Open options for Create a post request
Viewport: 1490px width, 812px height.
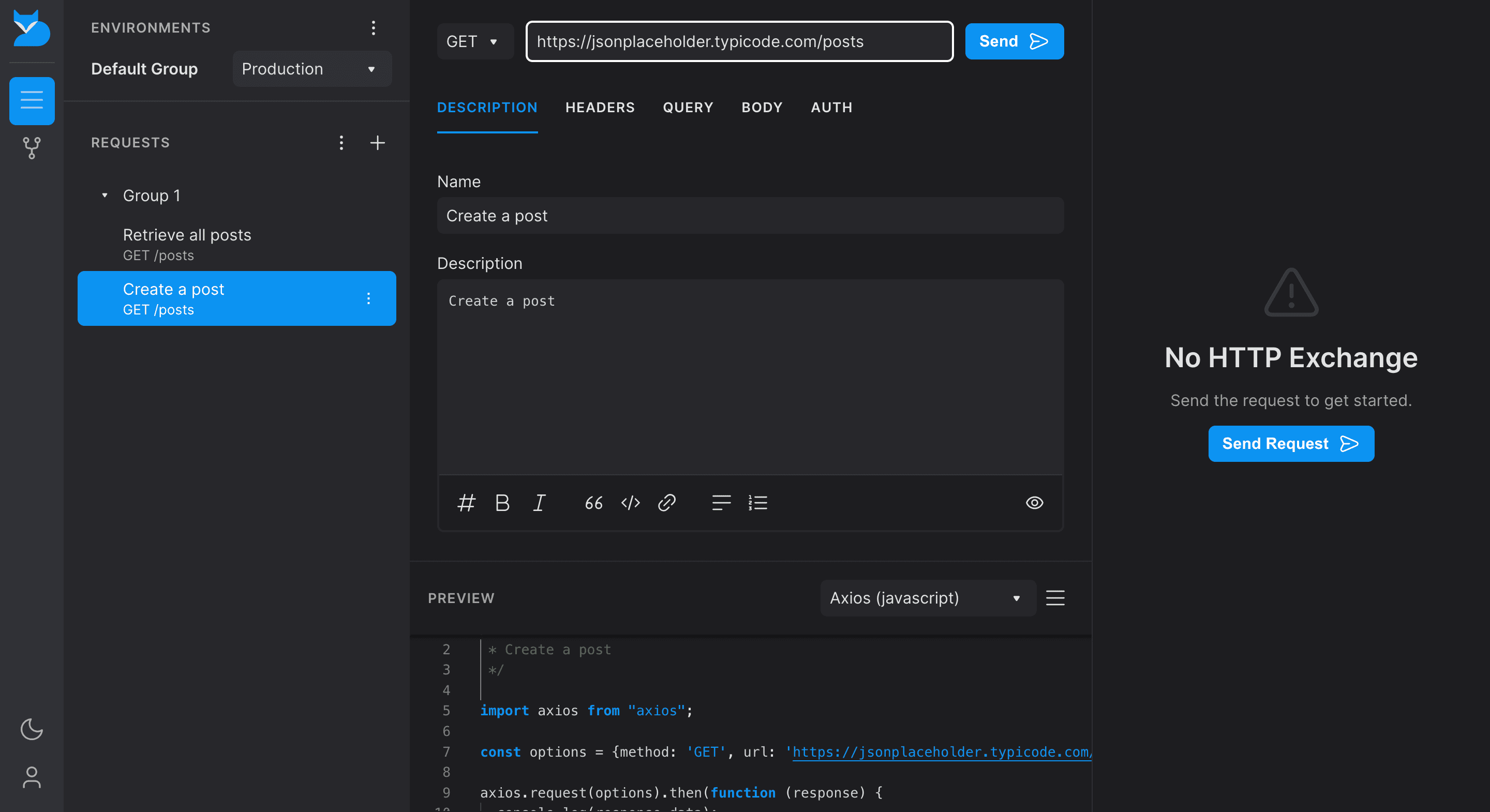point(368,298)
